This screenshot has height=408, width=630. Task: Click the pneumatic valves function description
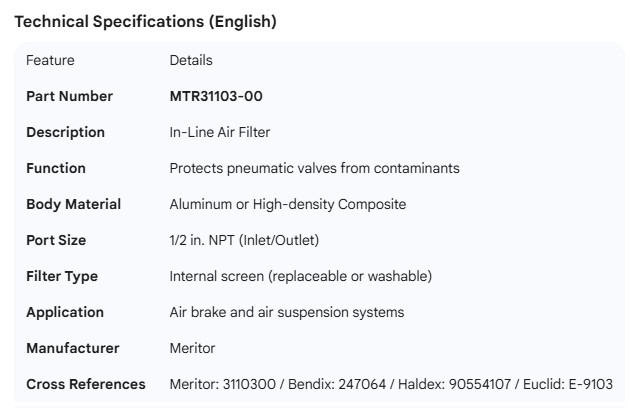click(x=314, y=168)
